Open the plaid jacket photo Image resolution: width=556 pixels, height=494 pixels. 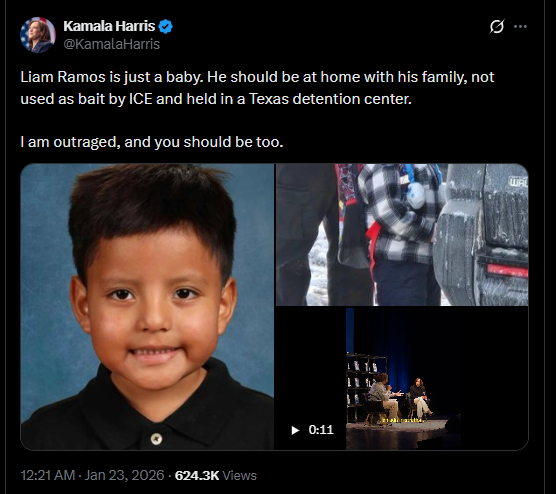click(x=402, y=235)
